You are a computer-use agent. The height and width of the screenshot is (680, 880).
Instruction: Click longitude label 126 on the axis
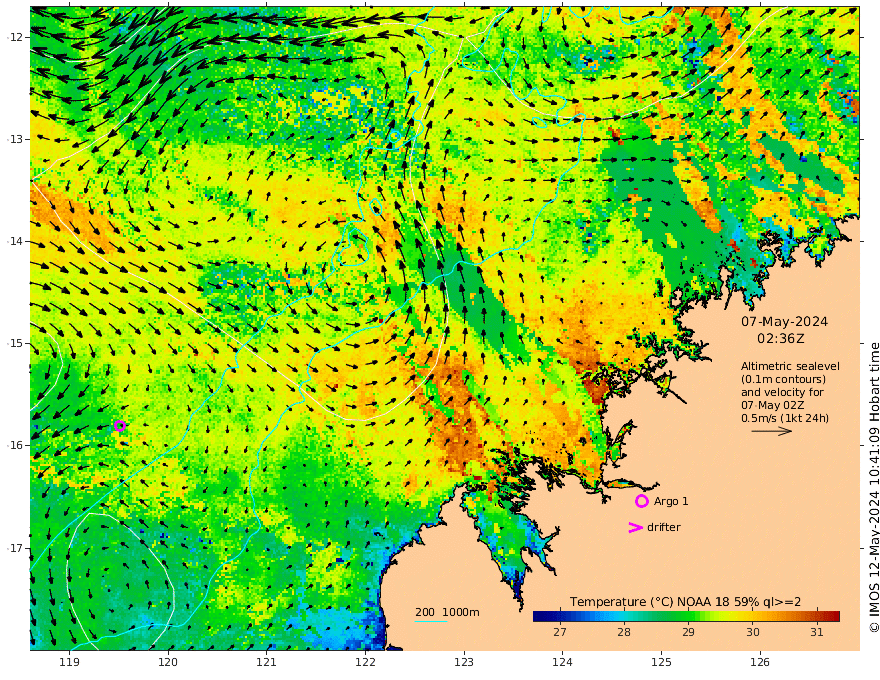[x=760, y=662]
